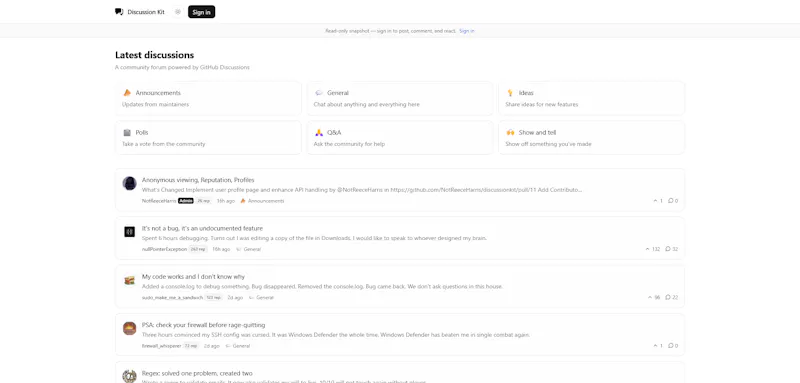Click the Ideas lightbulb icon

tap(510, 93)
